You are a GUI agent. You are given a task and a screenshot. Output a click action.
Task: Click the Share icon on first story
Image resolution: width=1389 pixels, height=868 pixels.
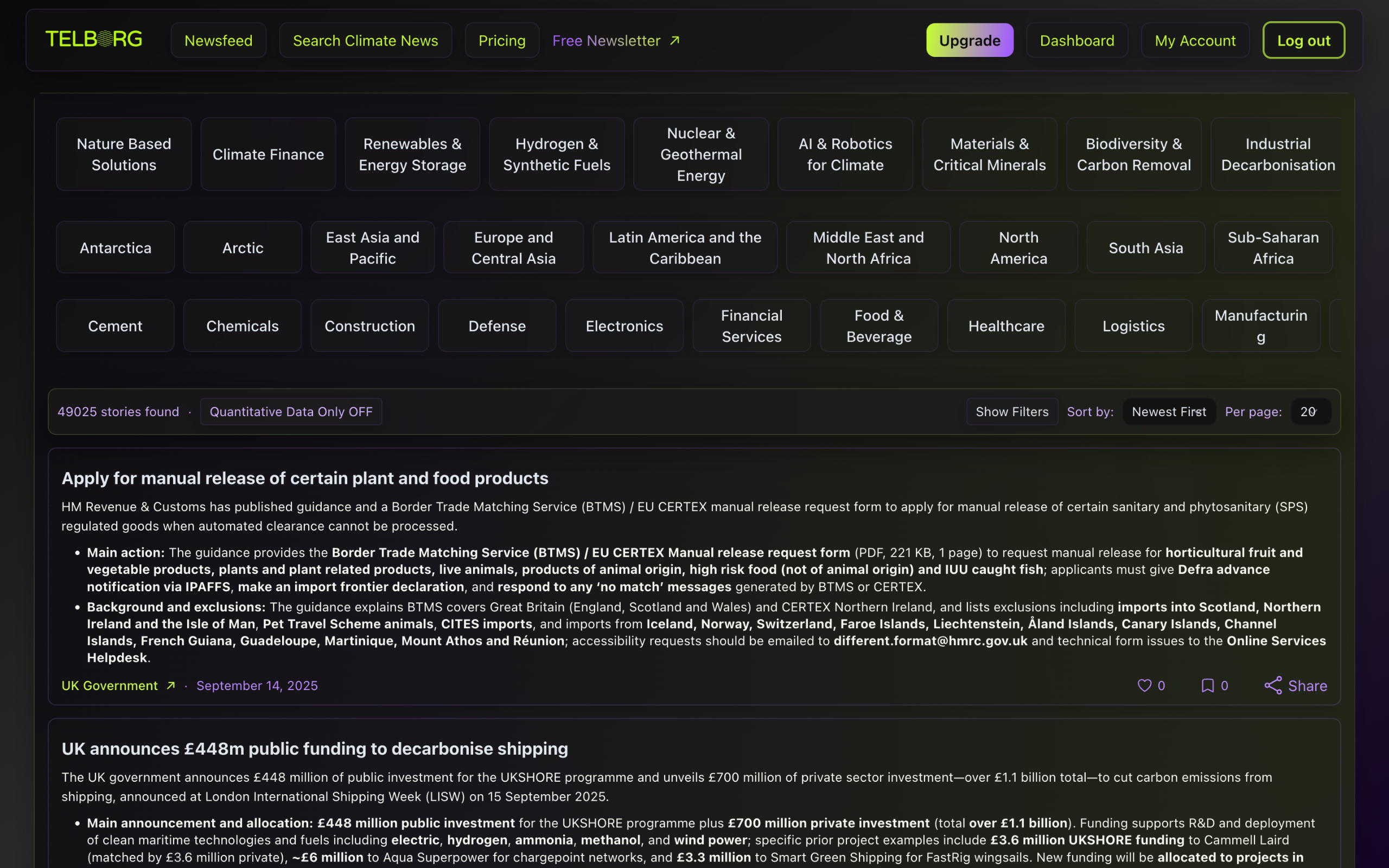click(1272, 685)
